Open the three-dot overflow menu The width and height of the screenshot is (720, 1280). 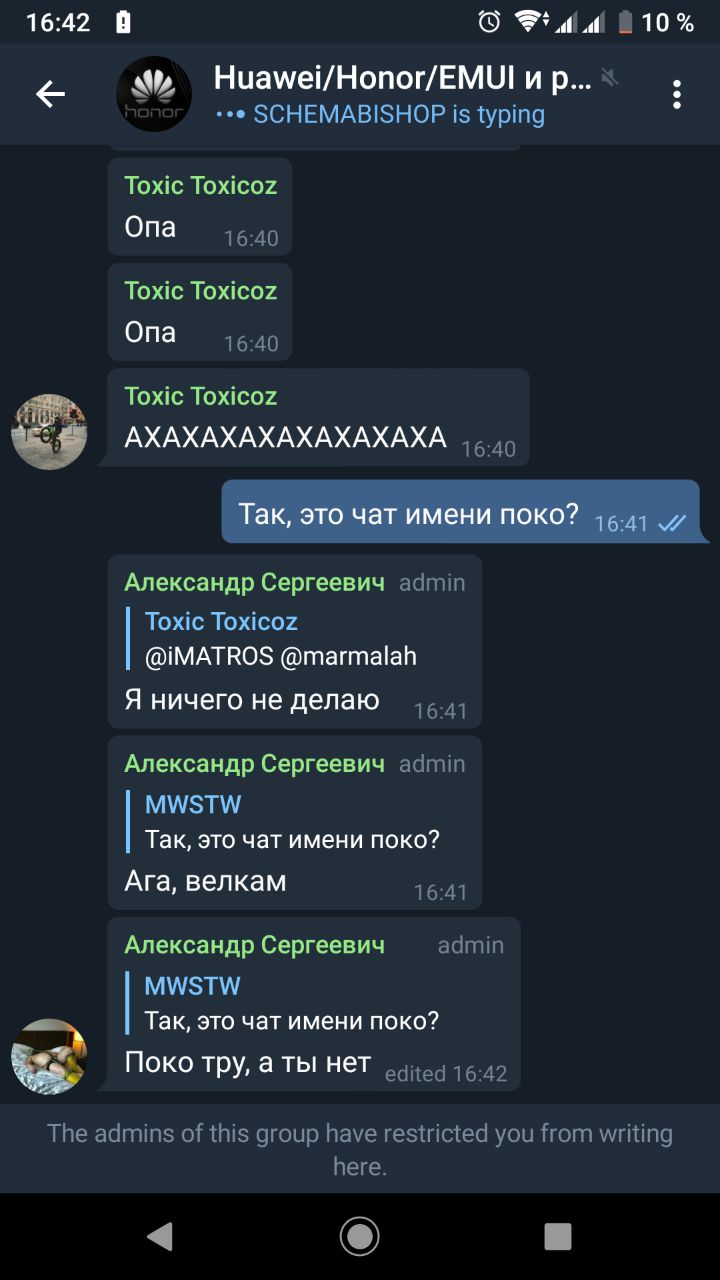click(677, 94)
